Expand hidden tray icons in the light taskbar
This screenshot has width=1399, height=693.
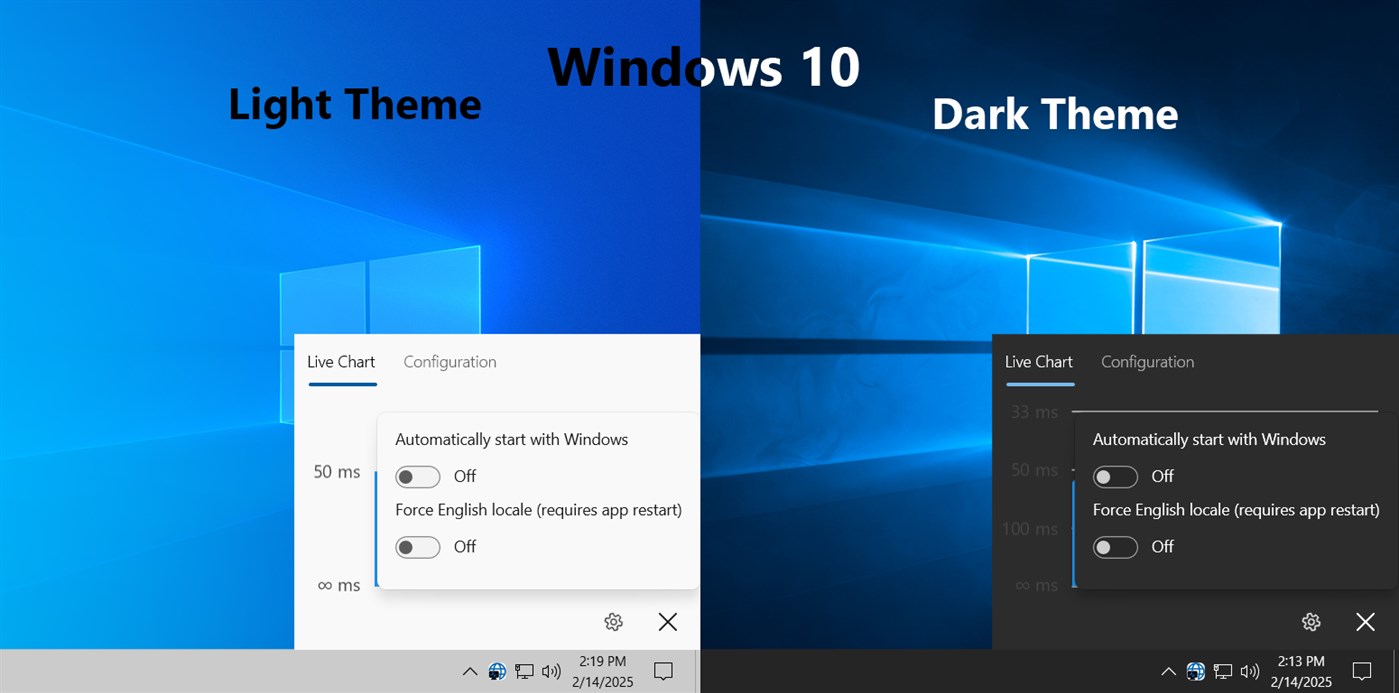(x=469, y=671)
